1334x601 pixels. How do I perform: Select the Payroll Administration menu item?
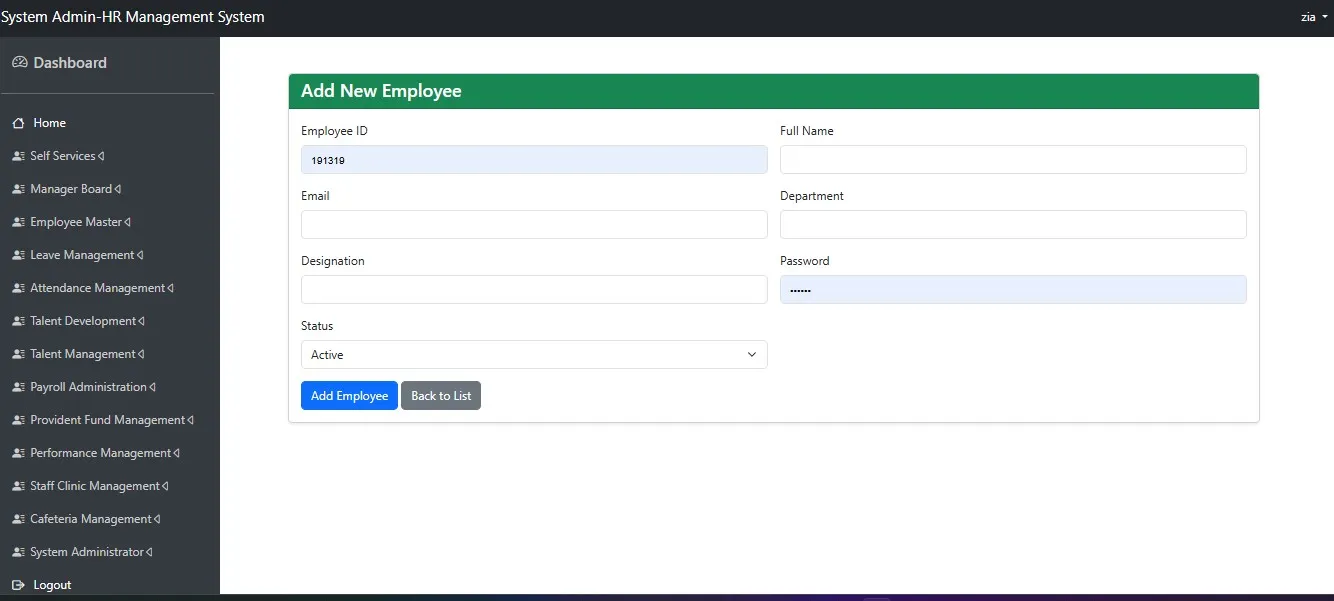click(89, 387)
